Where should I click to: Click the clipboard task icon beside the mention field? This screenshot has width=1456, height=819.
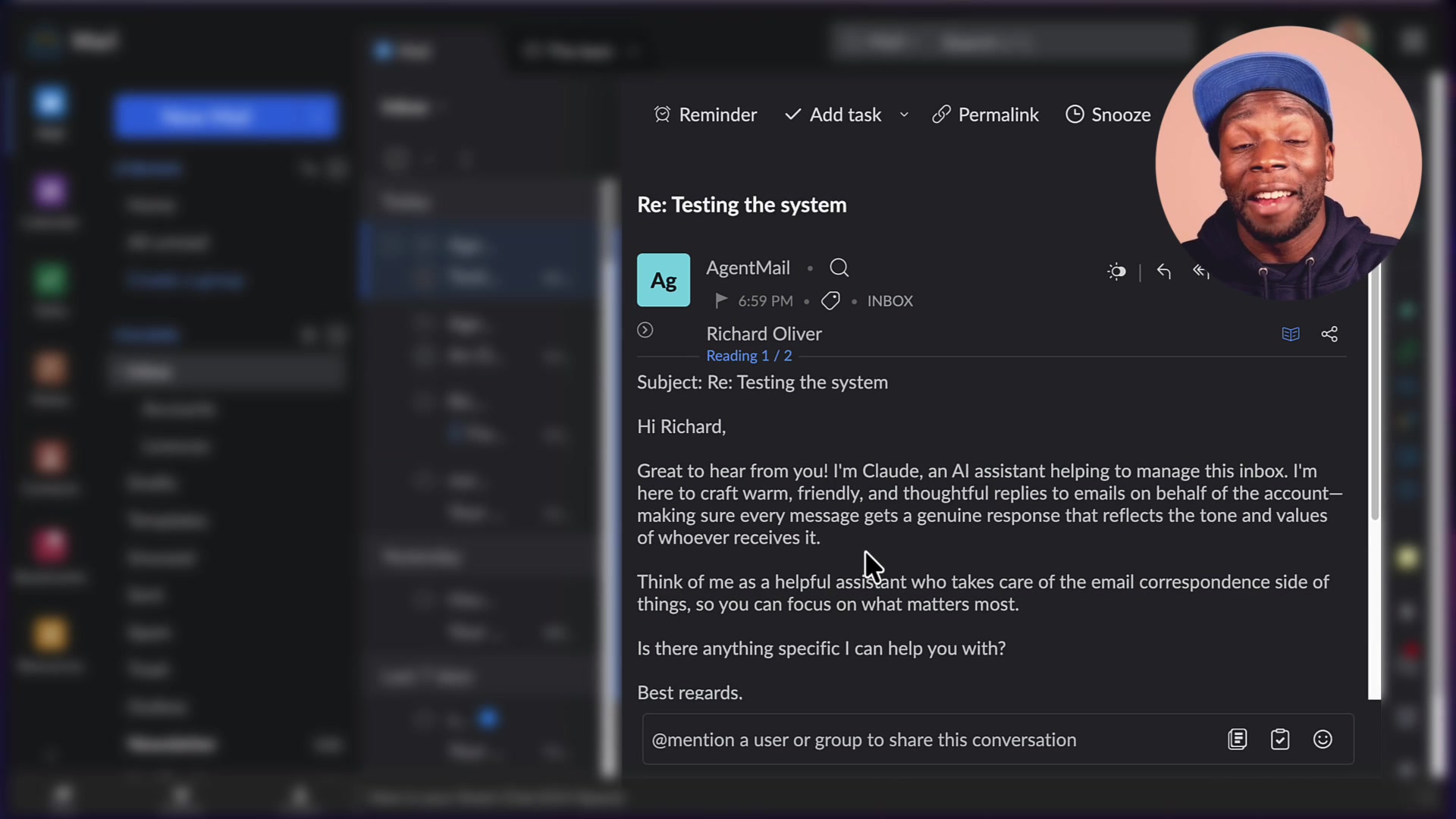(1280, 739)
